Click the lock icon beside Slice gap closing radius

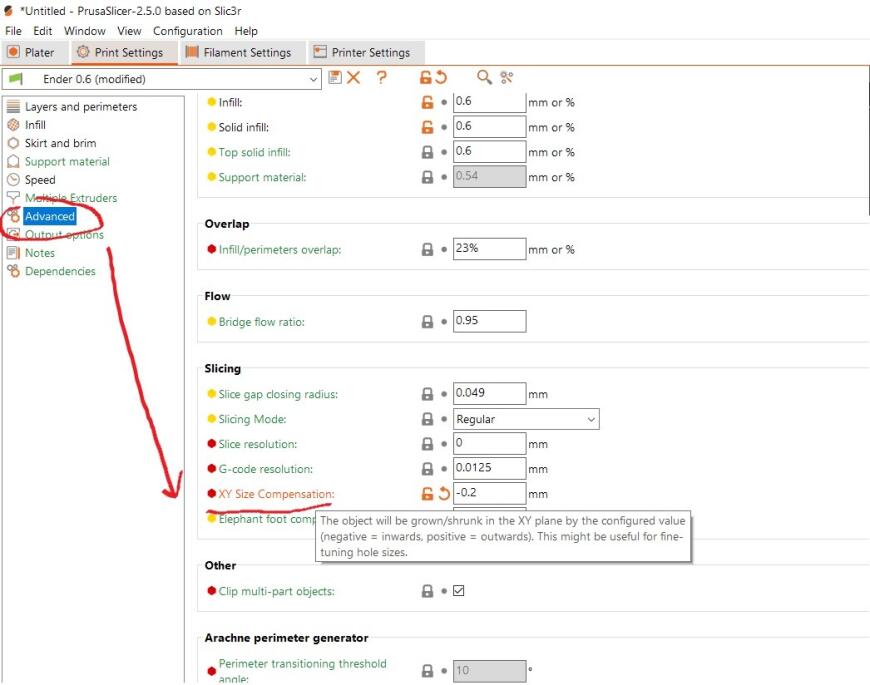point(427,394)
